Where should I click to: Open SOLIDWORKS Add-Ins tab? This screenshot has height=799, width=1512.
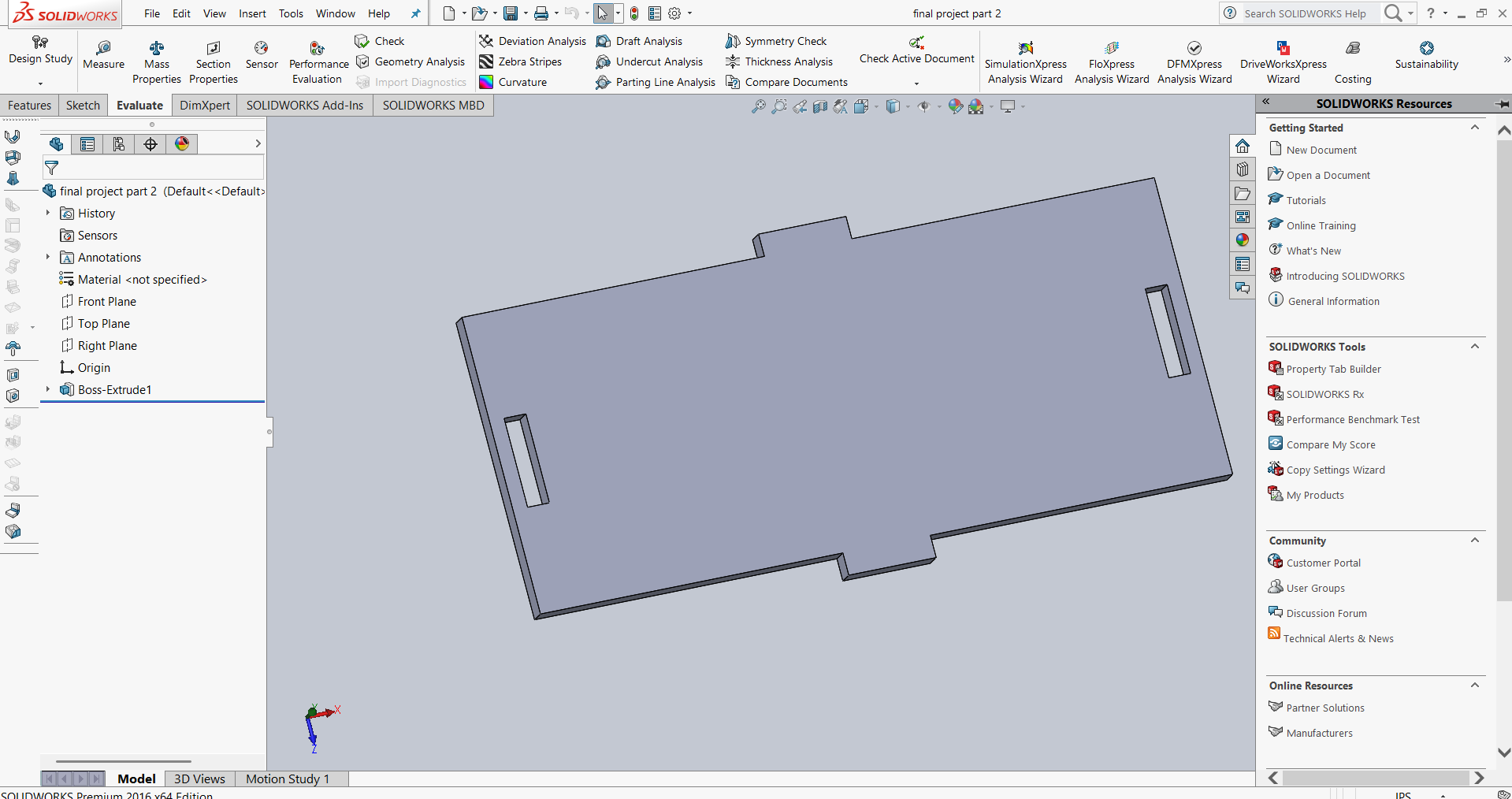point(305,105)
